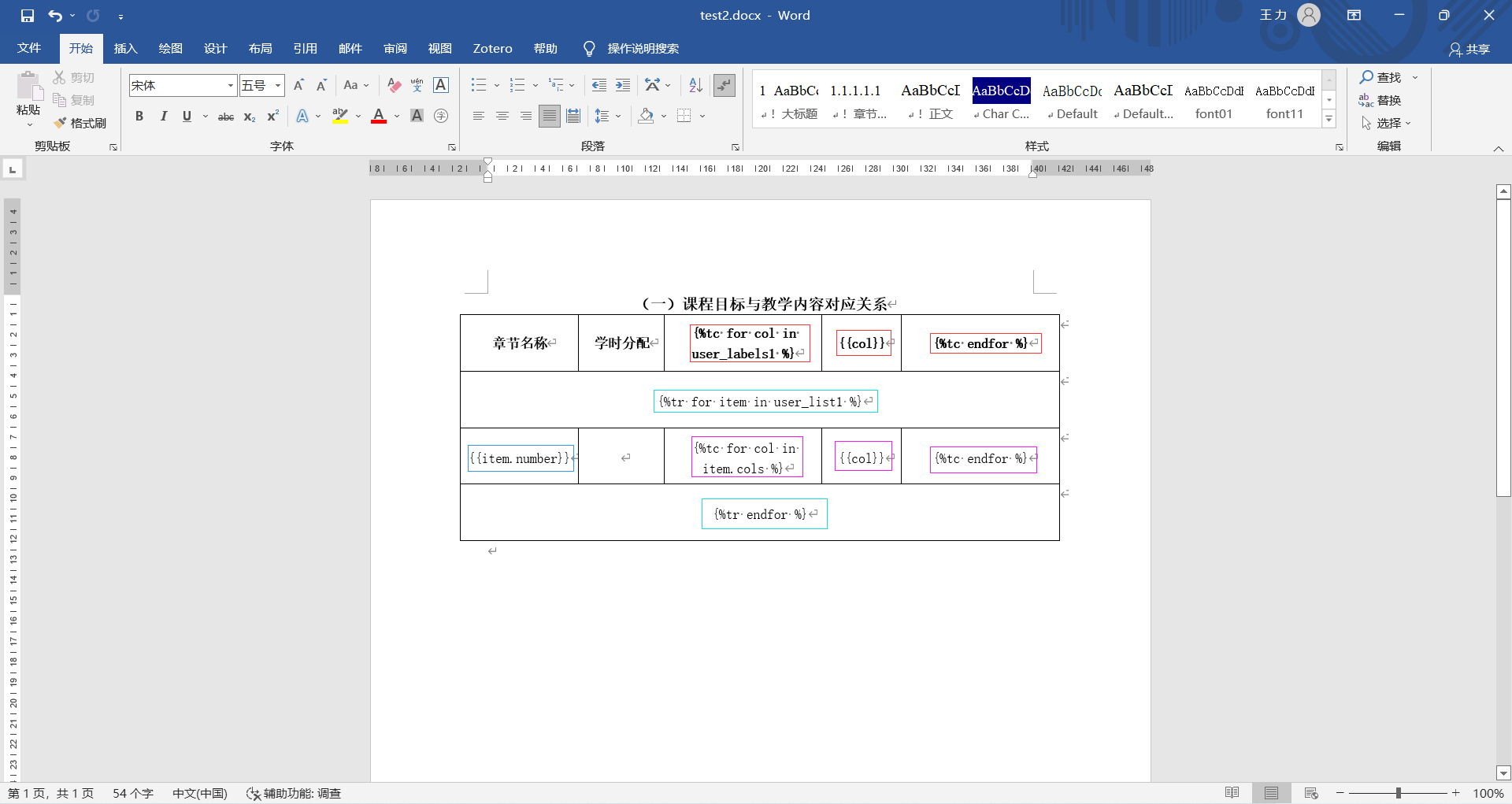Toggle italic formatting
This screenshot has height=804, width=1512.
tap(163, 116)
